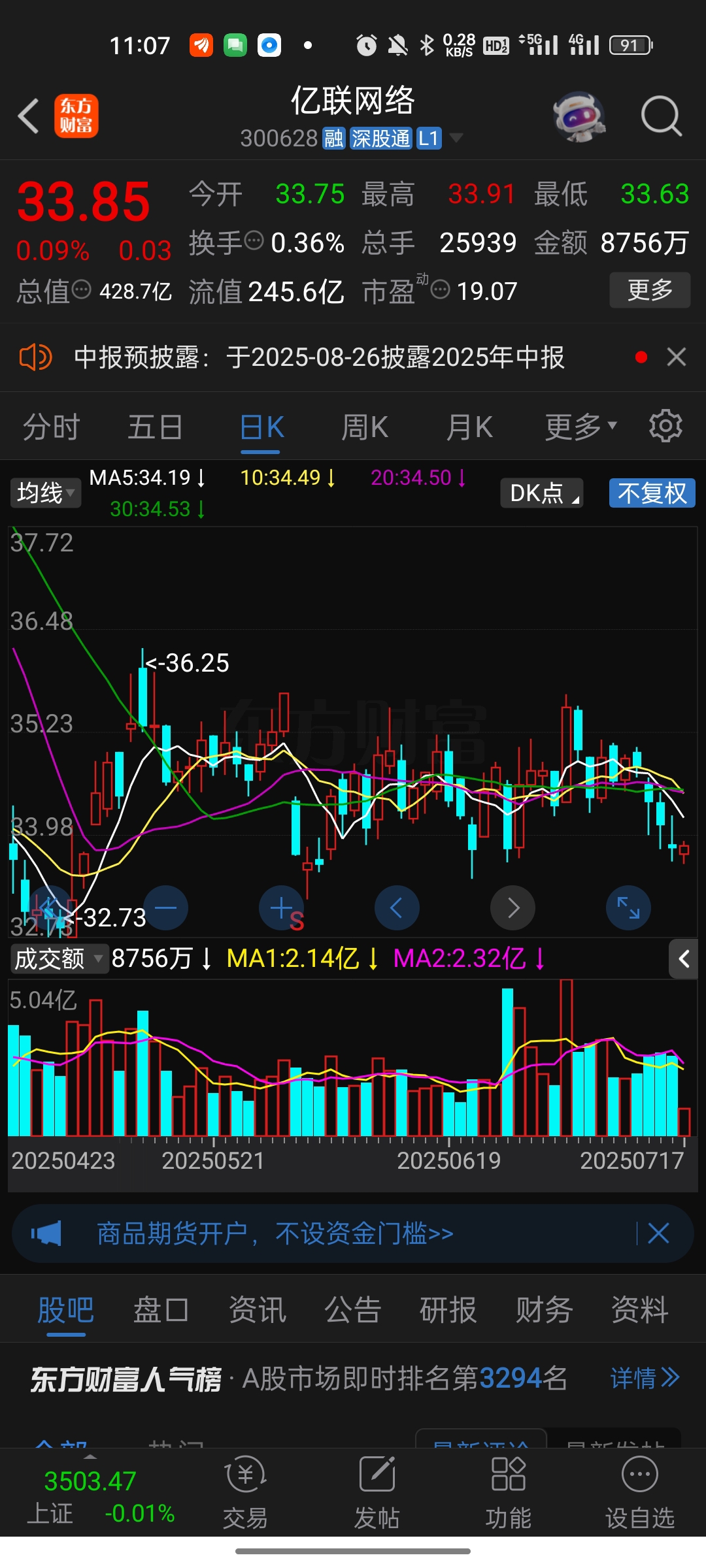Dismiss the 中报预披露 notice
This screenshot has height=1568, width=706.
(x=677, y=357)
